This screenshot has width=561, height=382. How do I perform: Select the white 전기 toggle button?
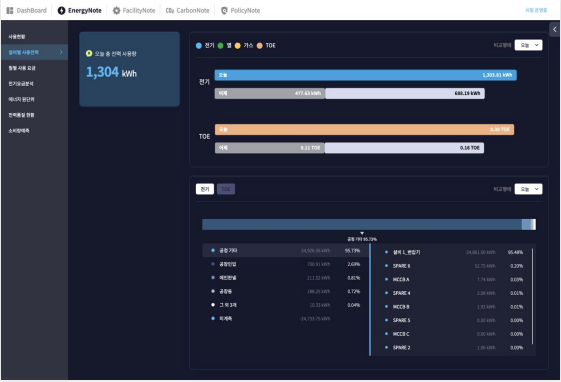(205, 189)
